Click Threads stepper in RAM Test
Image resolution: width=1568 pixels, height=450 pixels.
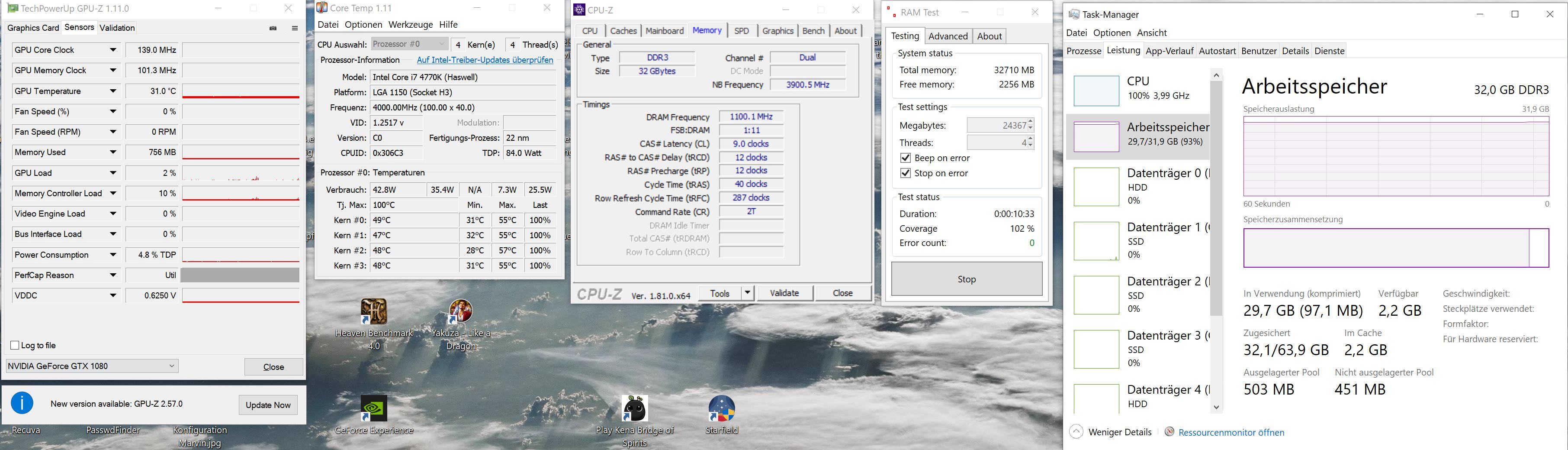[x=1030, y=142]
